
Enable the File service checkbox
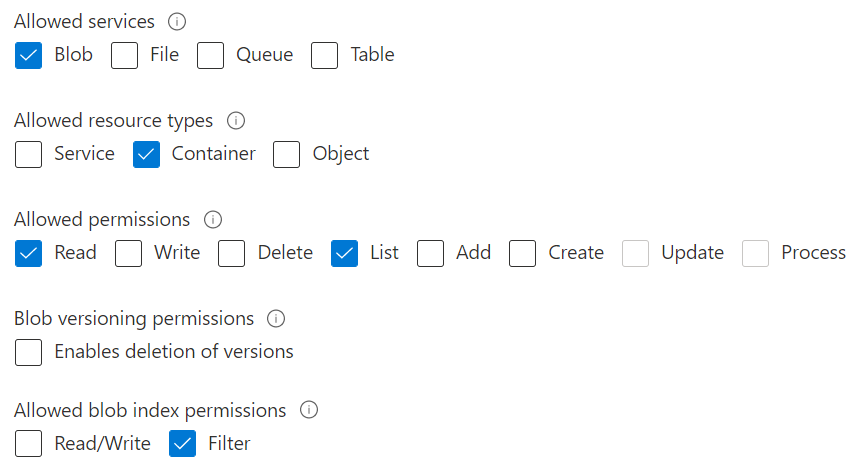[x=125, y=56]
